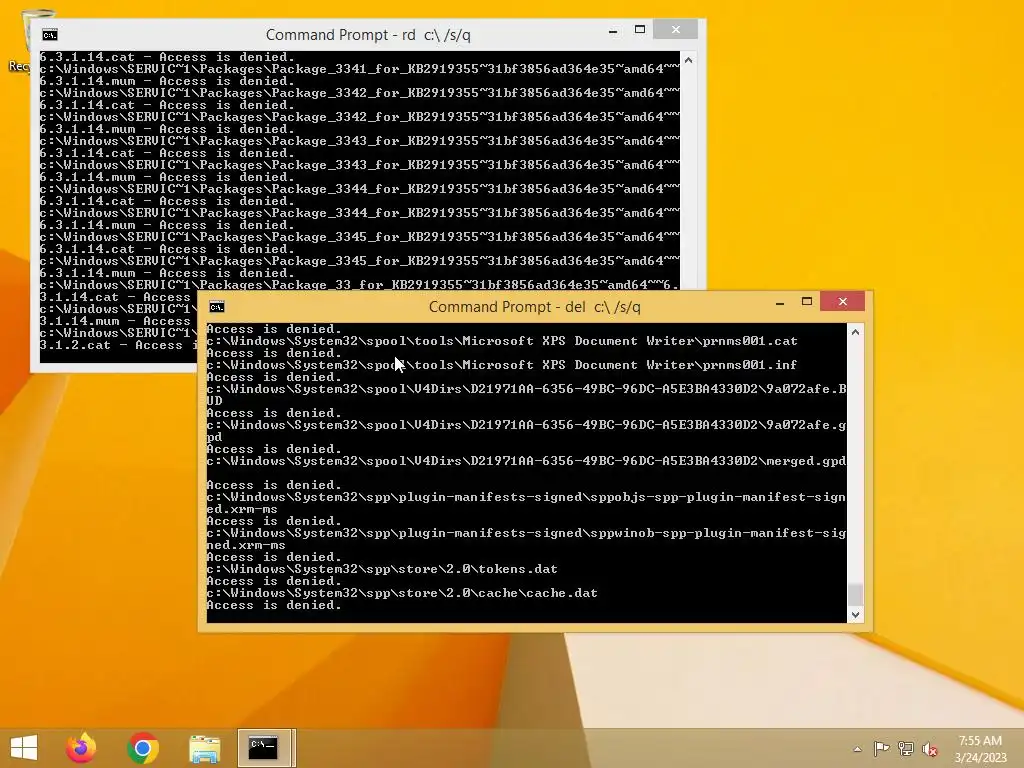Open system menu icon of del Command Prompt

click(x=217, y=307)
